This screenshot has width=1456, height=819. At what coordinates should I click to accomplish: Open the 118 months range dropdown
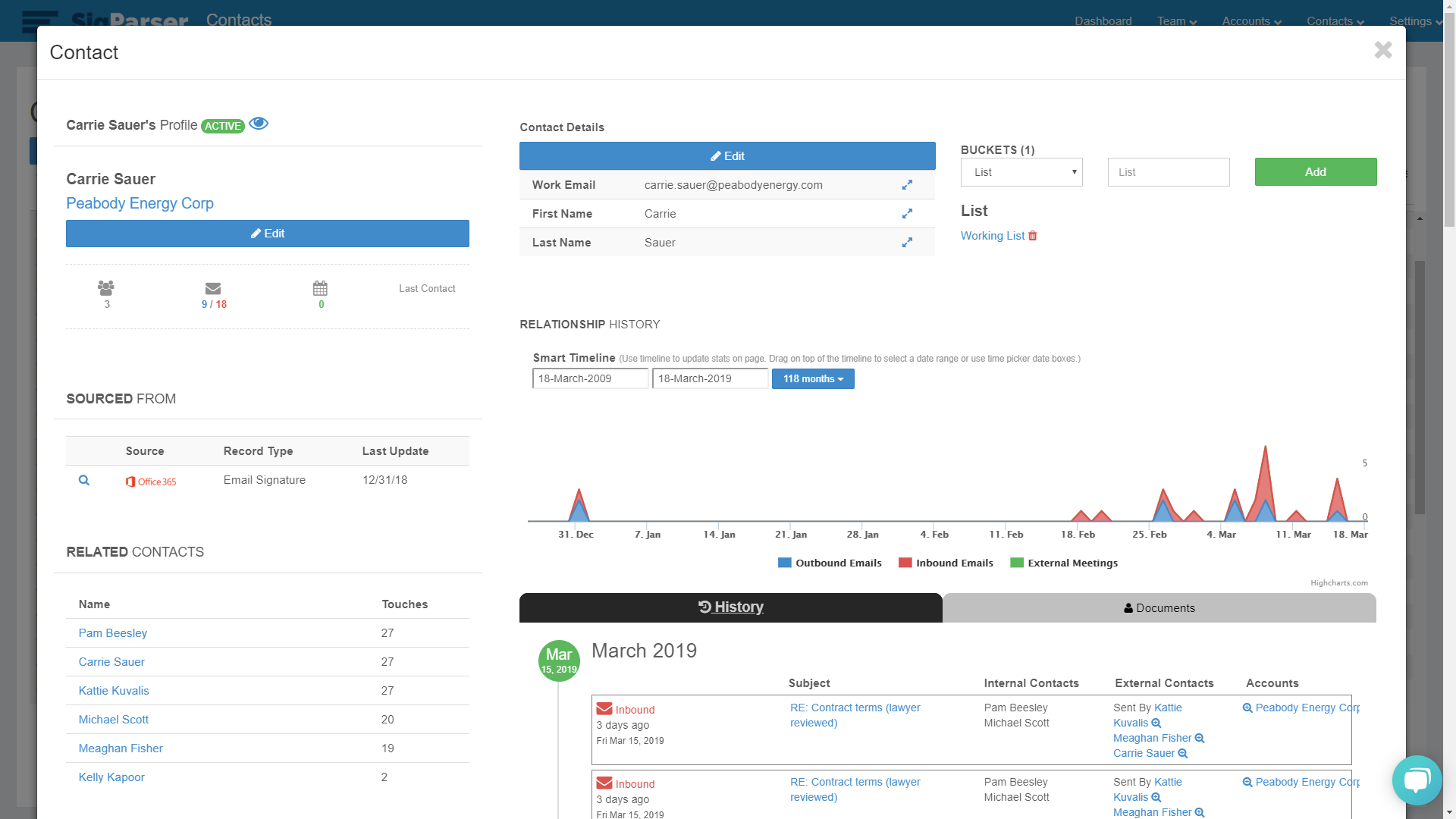(813, 379)
